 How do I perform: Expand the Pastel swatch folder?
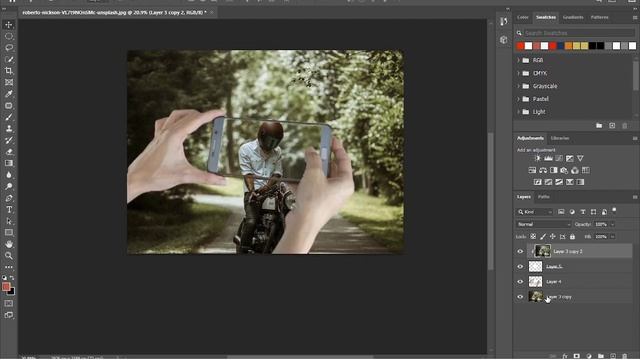click(518, 99)
